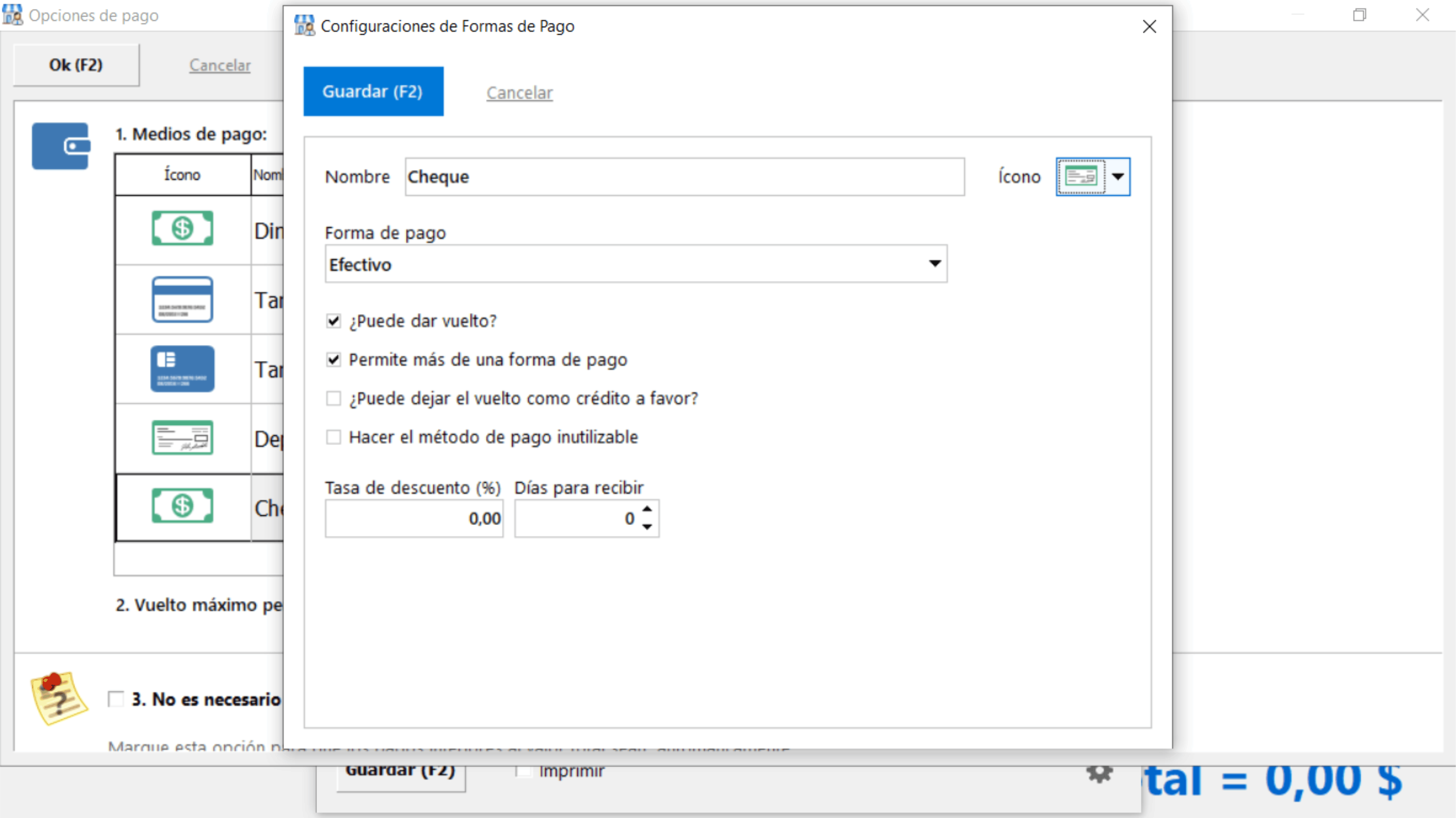Select the dark blue debit card icon

point(182,369)
